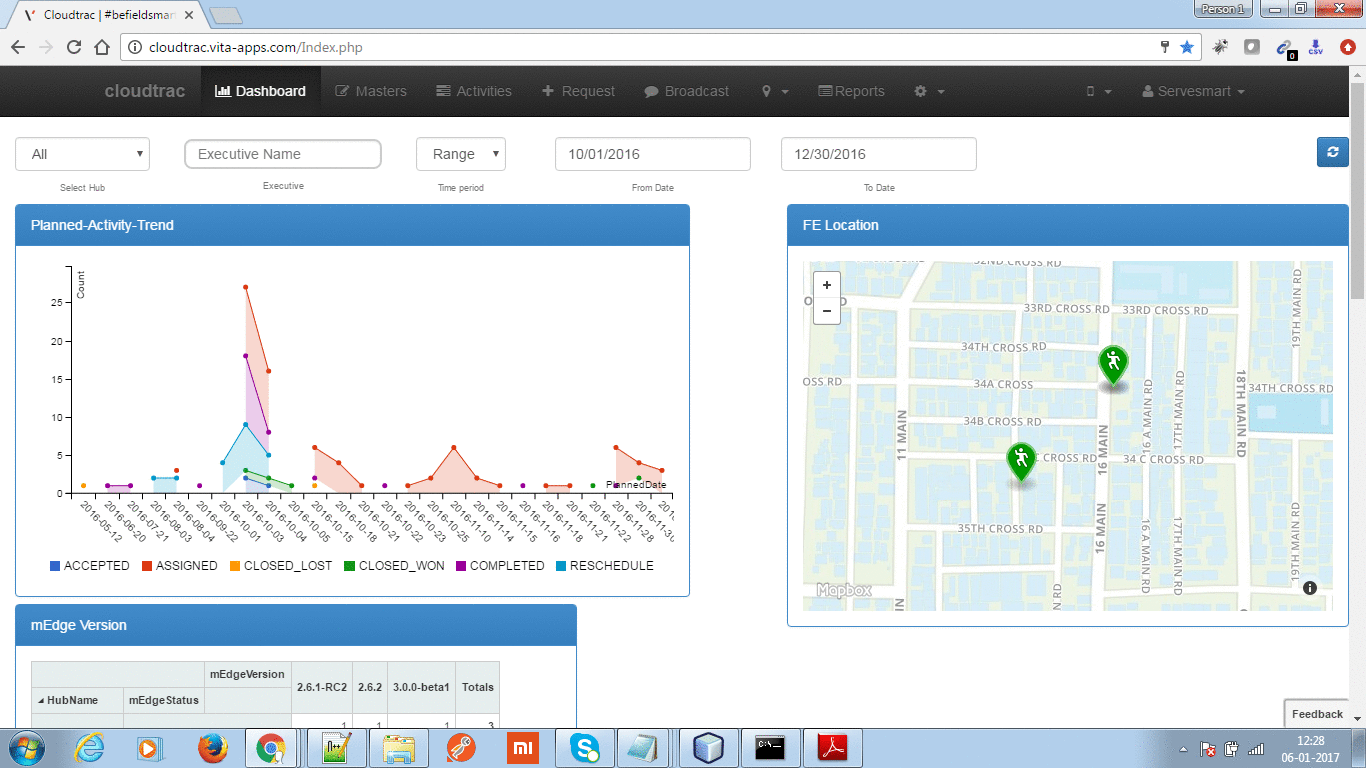The height and width of the screenshot is (768, 1366).
Task: Open the Windows Start menu
Action: [27, 748]
